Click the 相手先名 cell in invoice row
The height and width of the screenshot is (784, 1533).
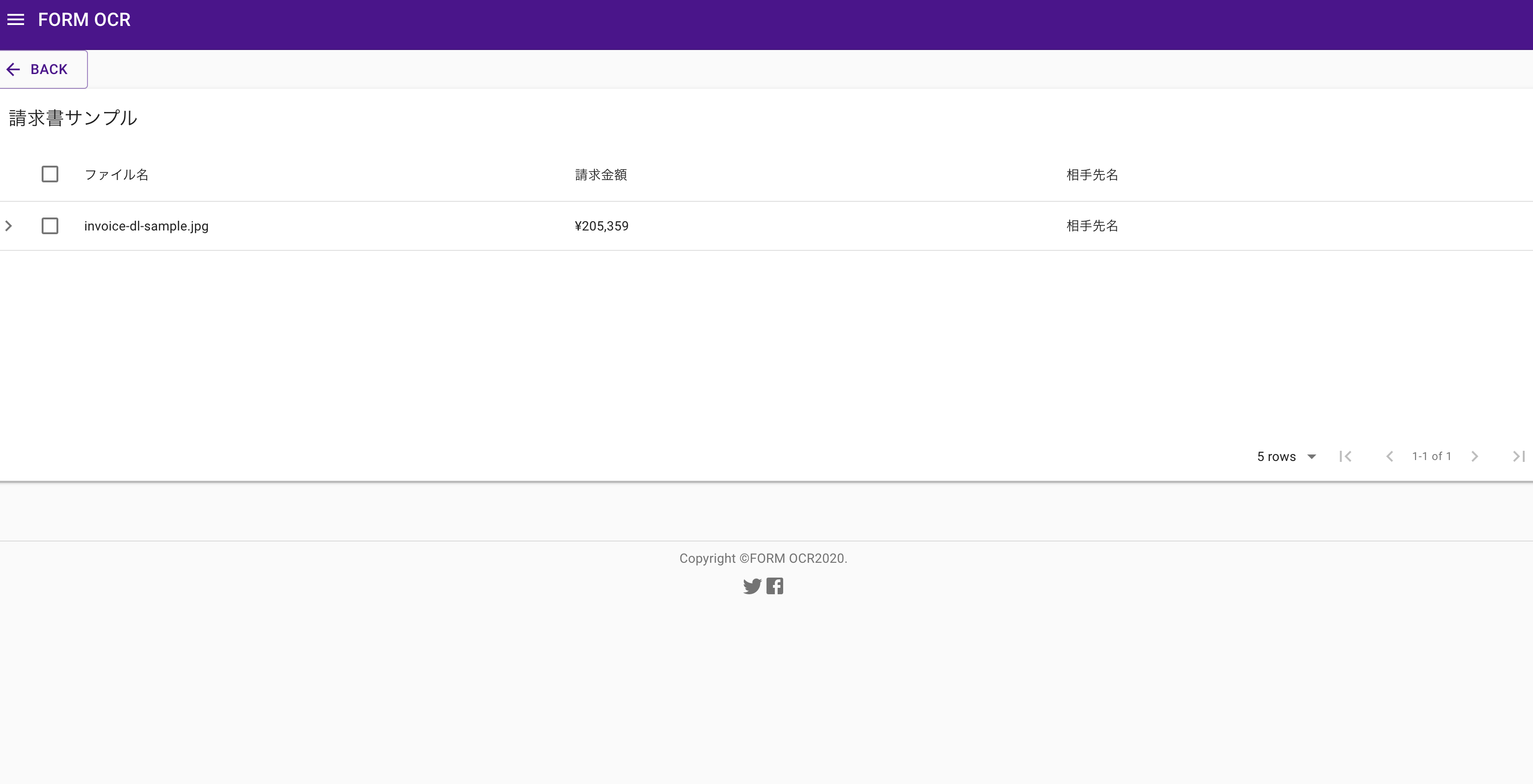[x=1092, y=226]
